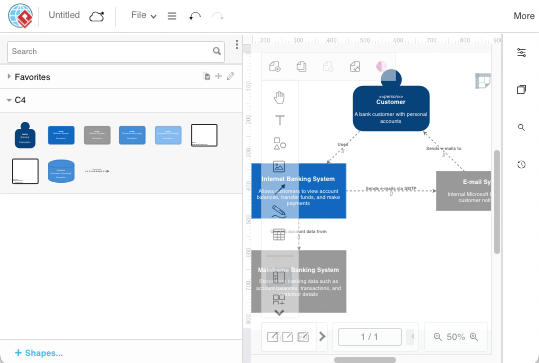Select the insert image tool

point(279,166)
